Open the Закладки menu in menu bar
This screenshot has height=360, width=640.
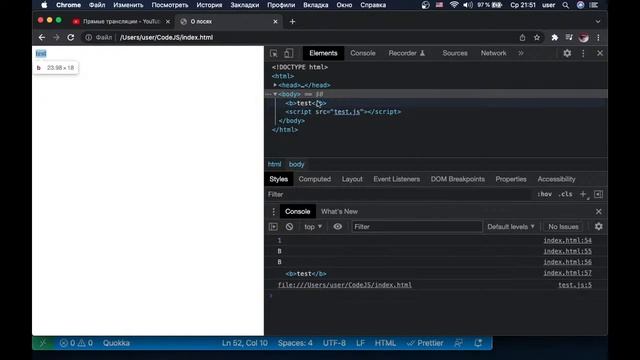click(x=244, y=5)
